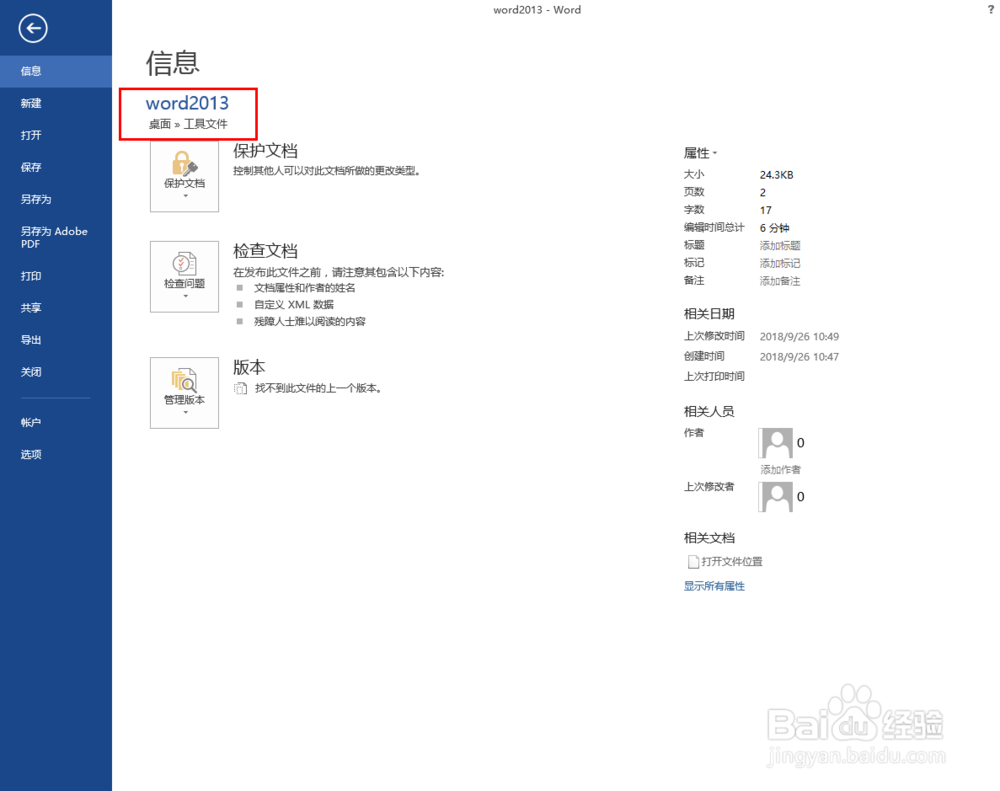The height and width of the screenshot is (791, 1000).
Task: Click the 打开文件位置 document icon
Action: click(694, 561)
